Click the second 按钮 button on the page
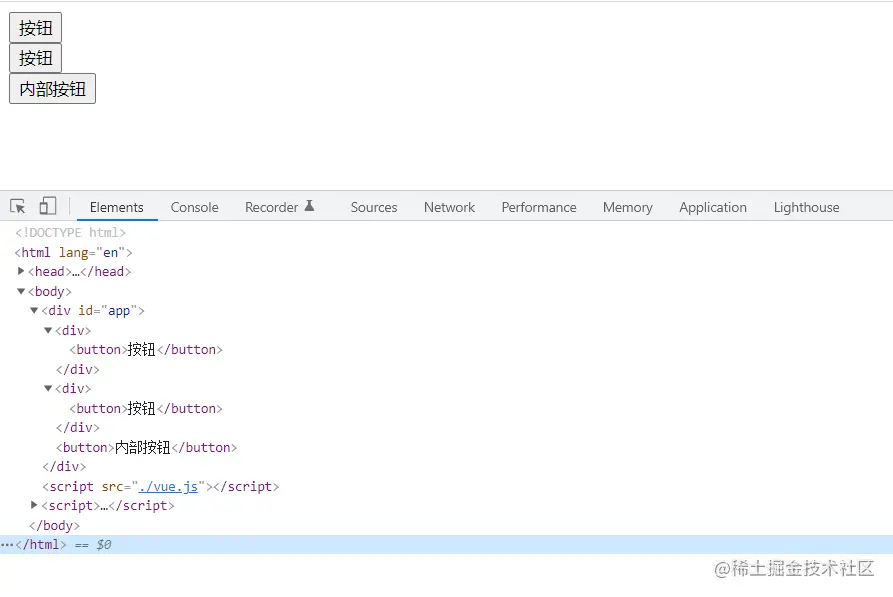This screenshot has width=893, height=597. (x=35, y=58)
